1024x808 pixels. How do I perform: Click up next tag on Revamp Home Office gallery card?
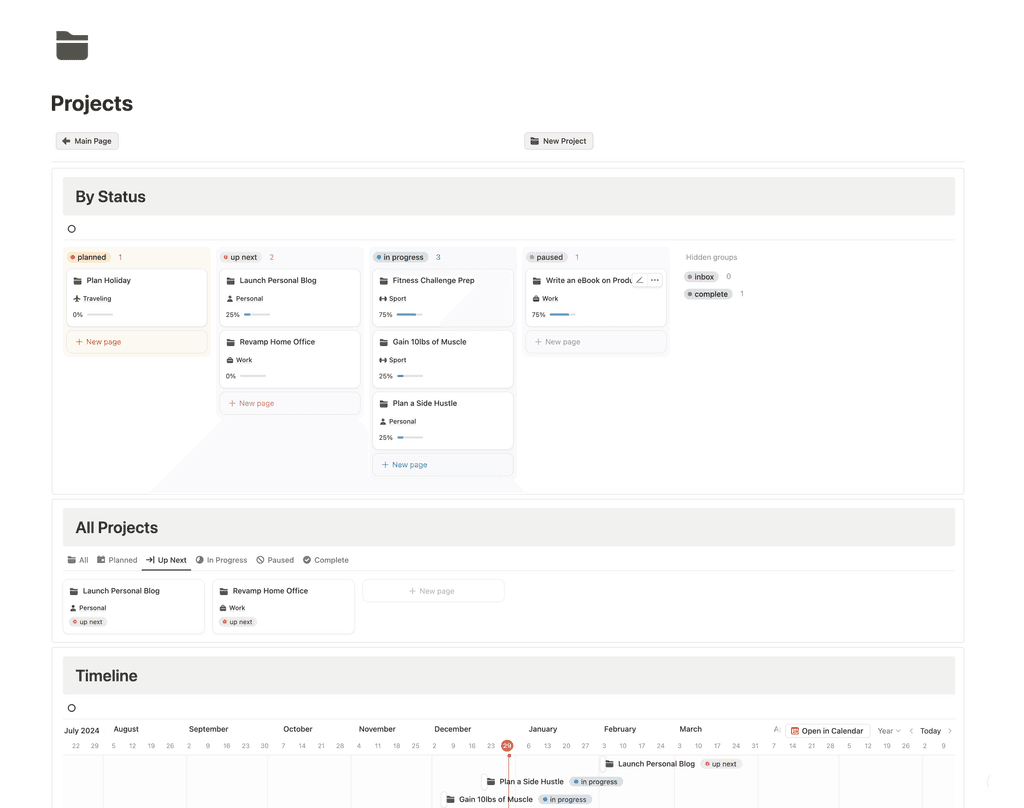point(238,622)
